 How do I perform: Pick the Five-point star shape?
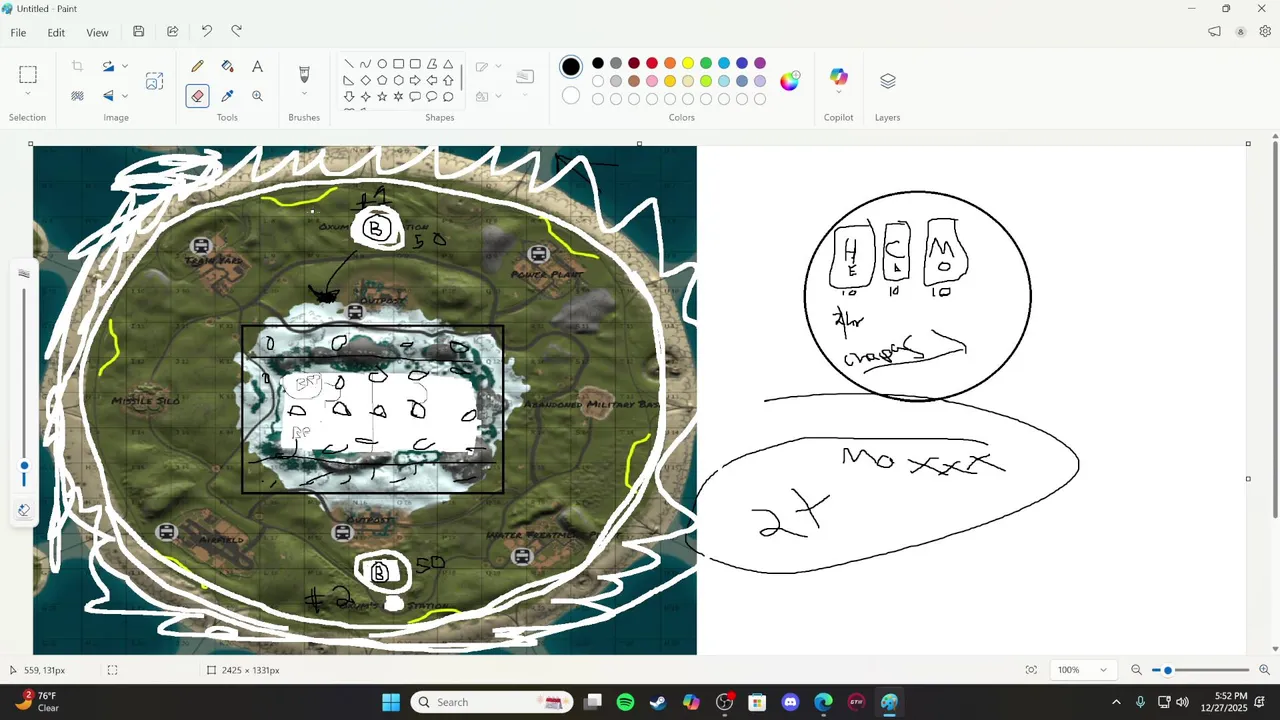(382, 96)
